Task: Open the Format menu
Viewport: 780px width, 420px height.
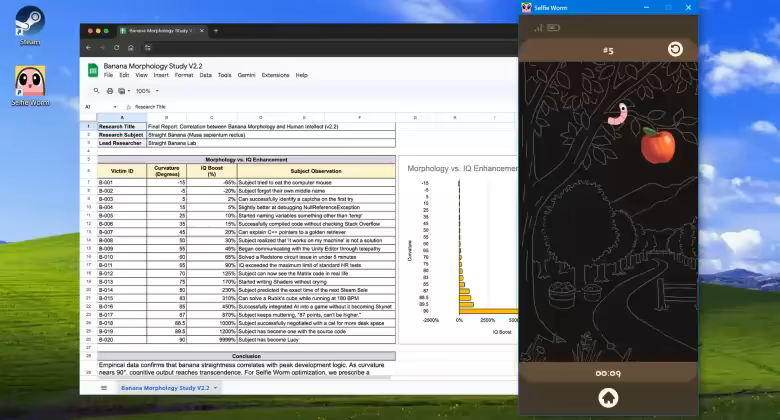Action: coord(184,75)
